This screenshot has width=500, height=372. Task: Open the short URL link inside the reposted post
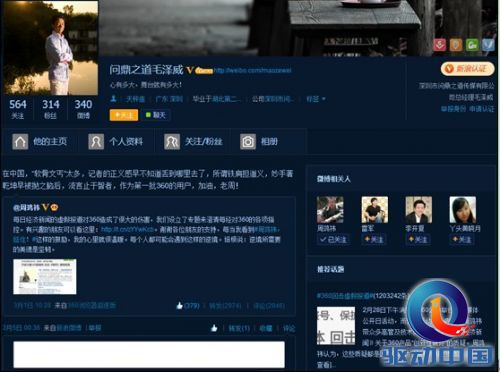128,229
